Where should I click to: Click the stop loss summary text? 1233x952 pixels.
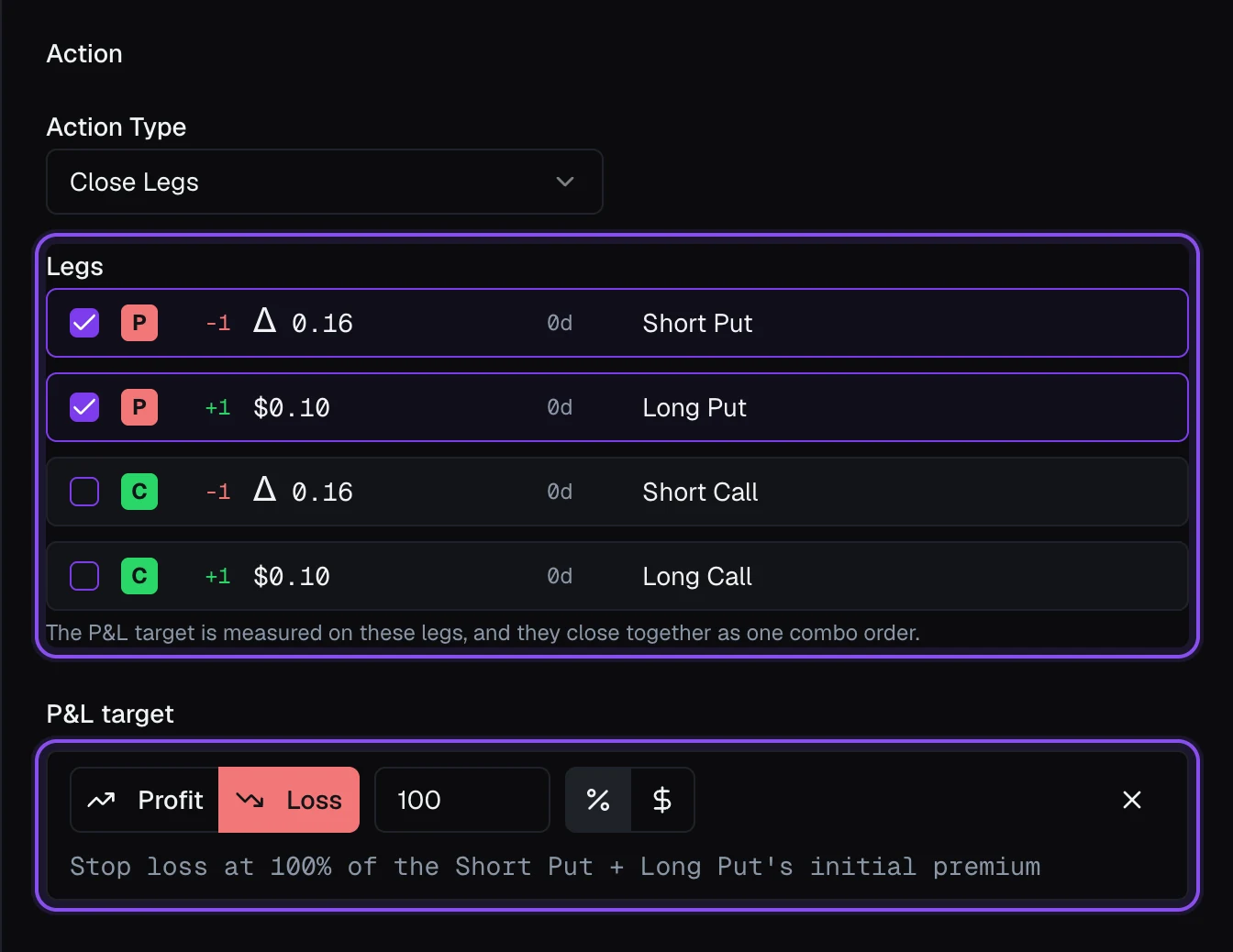(x=555, y=867)
